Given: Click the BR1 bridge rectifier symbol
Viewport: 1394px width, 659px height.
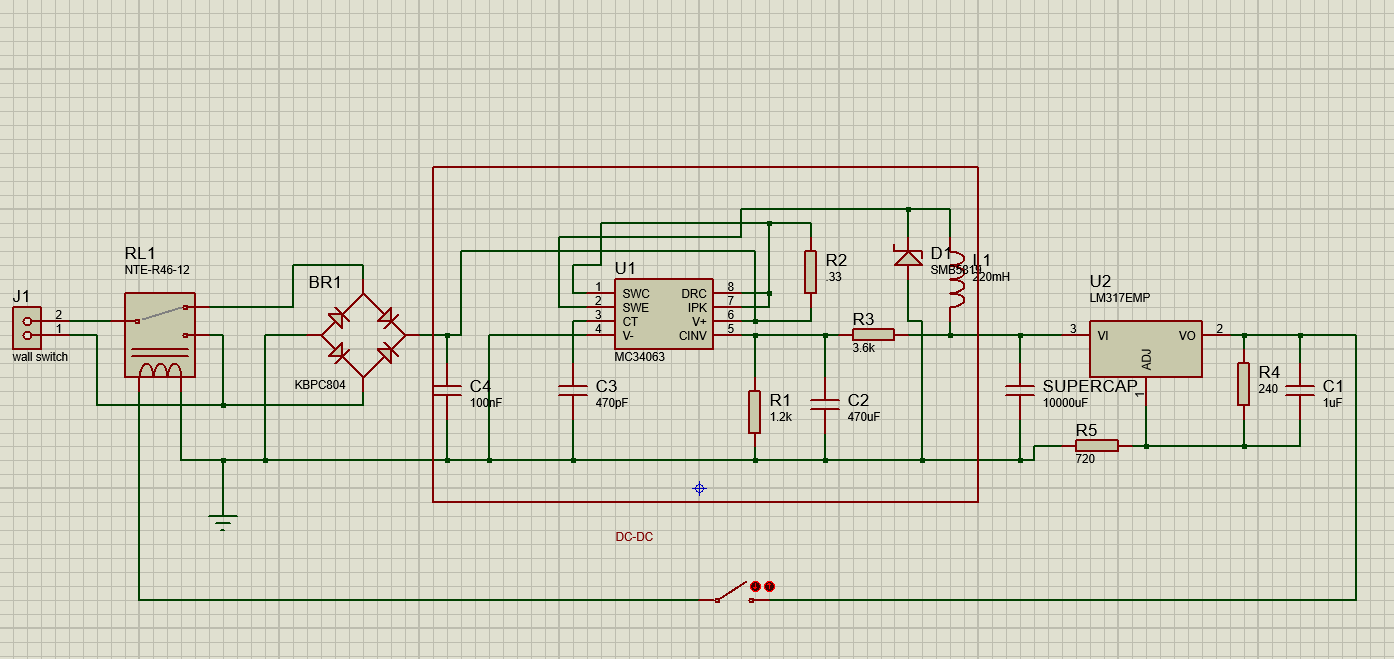Looking at the screenshot, I should pos(362,335).
